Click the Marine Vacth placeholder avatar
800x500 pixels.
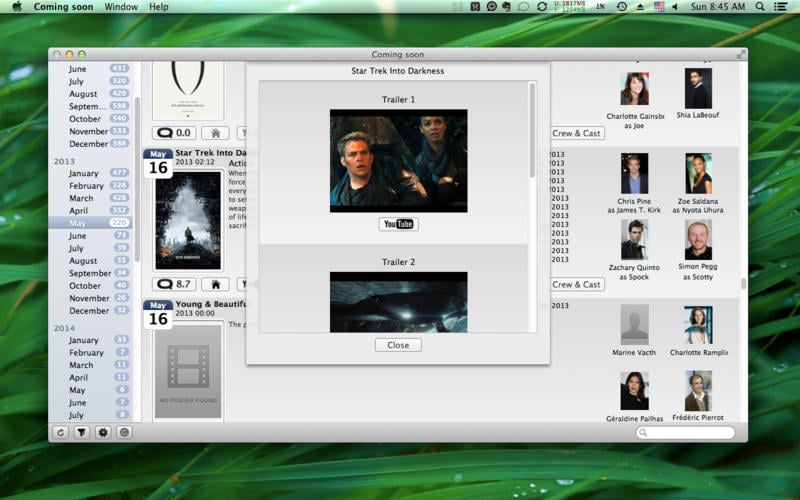634,324
